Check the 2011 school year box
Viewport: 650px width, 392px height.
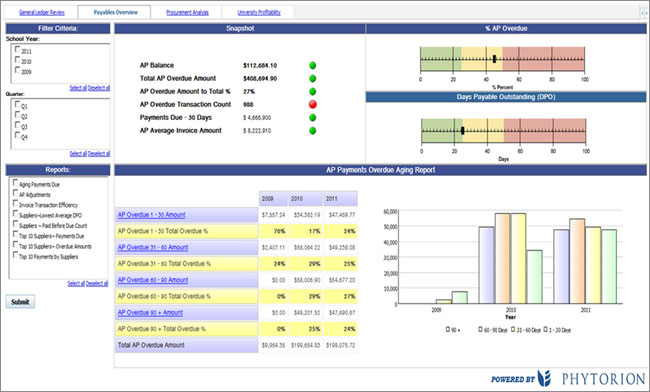click(17, 49)
